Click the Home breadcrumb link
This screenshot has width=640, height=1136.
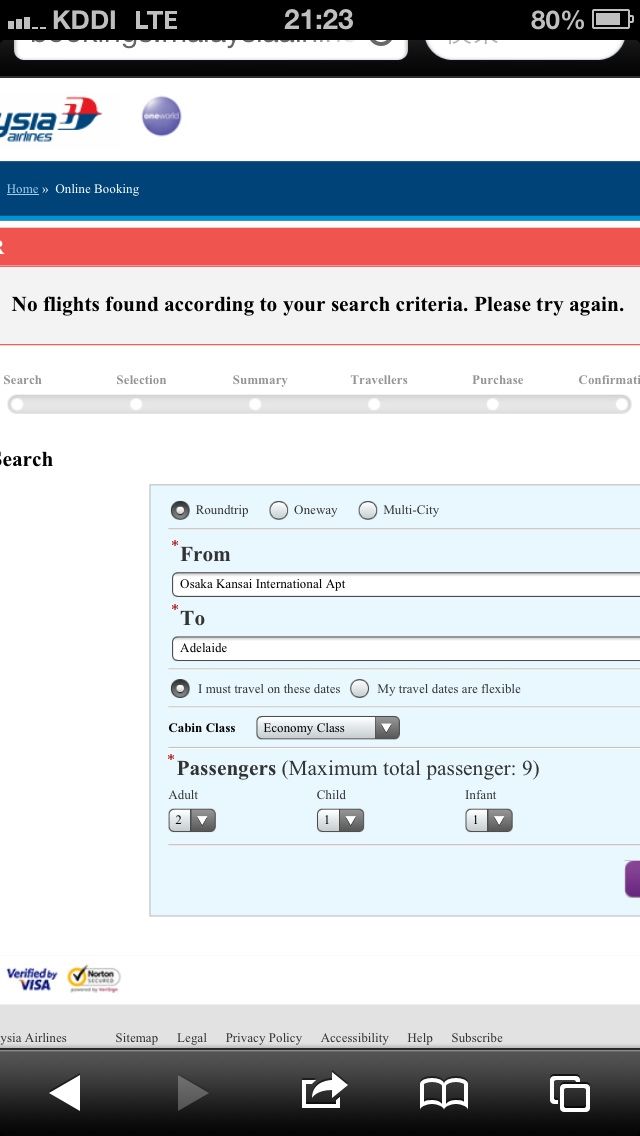[x=22, y=189]
